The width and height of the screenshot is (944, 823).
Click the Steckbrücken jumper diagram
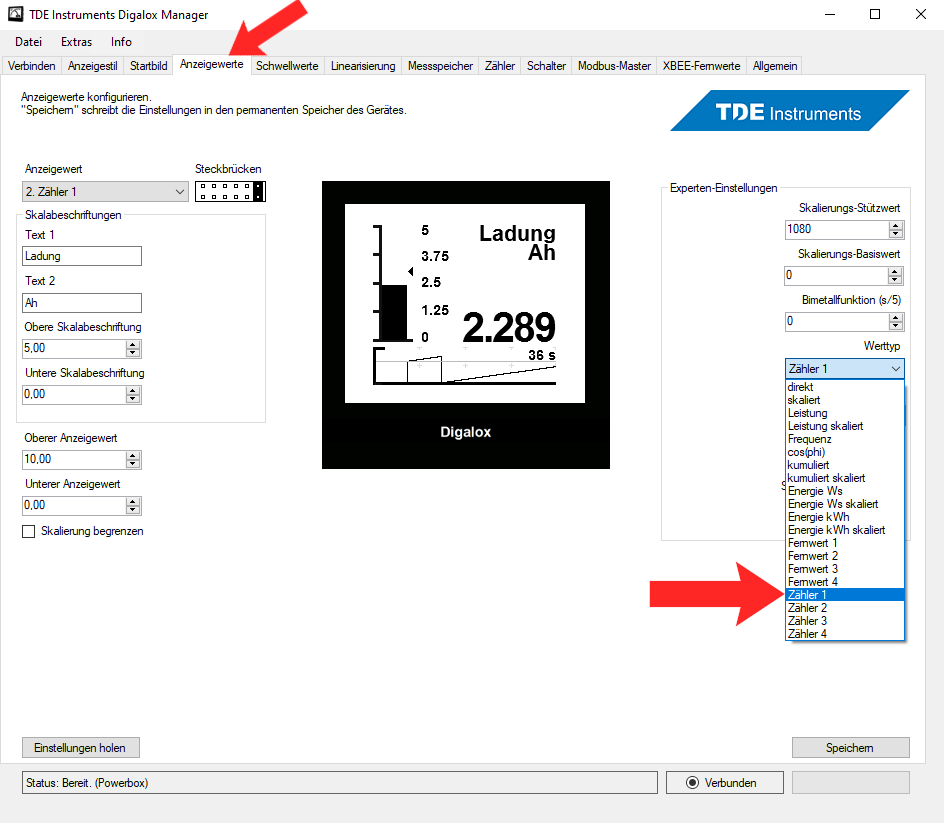pos(230,191)
